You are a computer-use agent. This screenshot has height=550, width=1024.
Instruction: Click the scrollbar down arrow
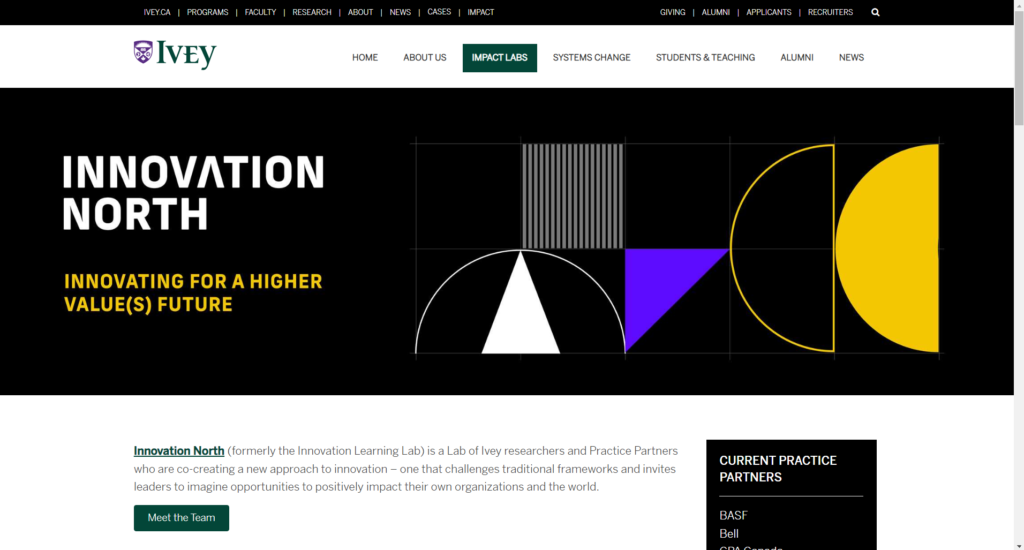click(x=1019, y=545)
